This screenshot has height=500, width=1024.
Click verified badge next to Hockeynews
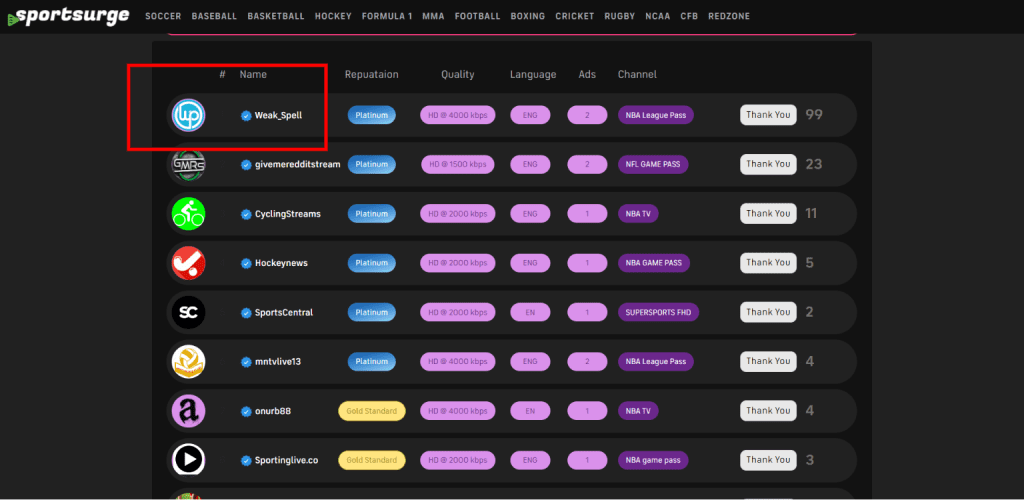pyautogui.click(x=246, y=263)
